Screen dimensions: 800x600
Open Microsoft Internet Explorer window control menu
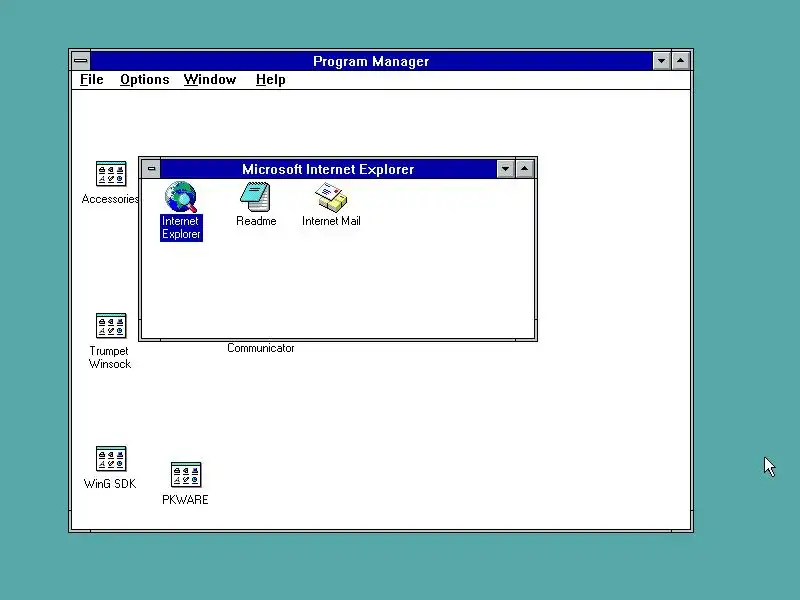pyautogui.click(x=151, y=169)
